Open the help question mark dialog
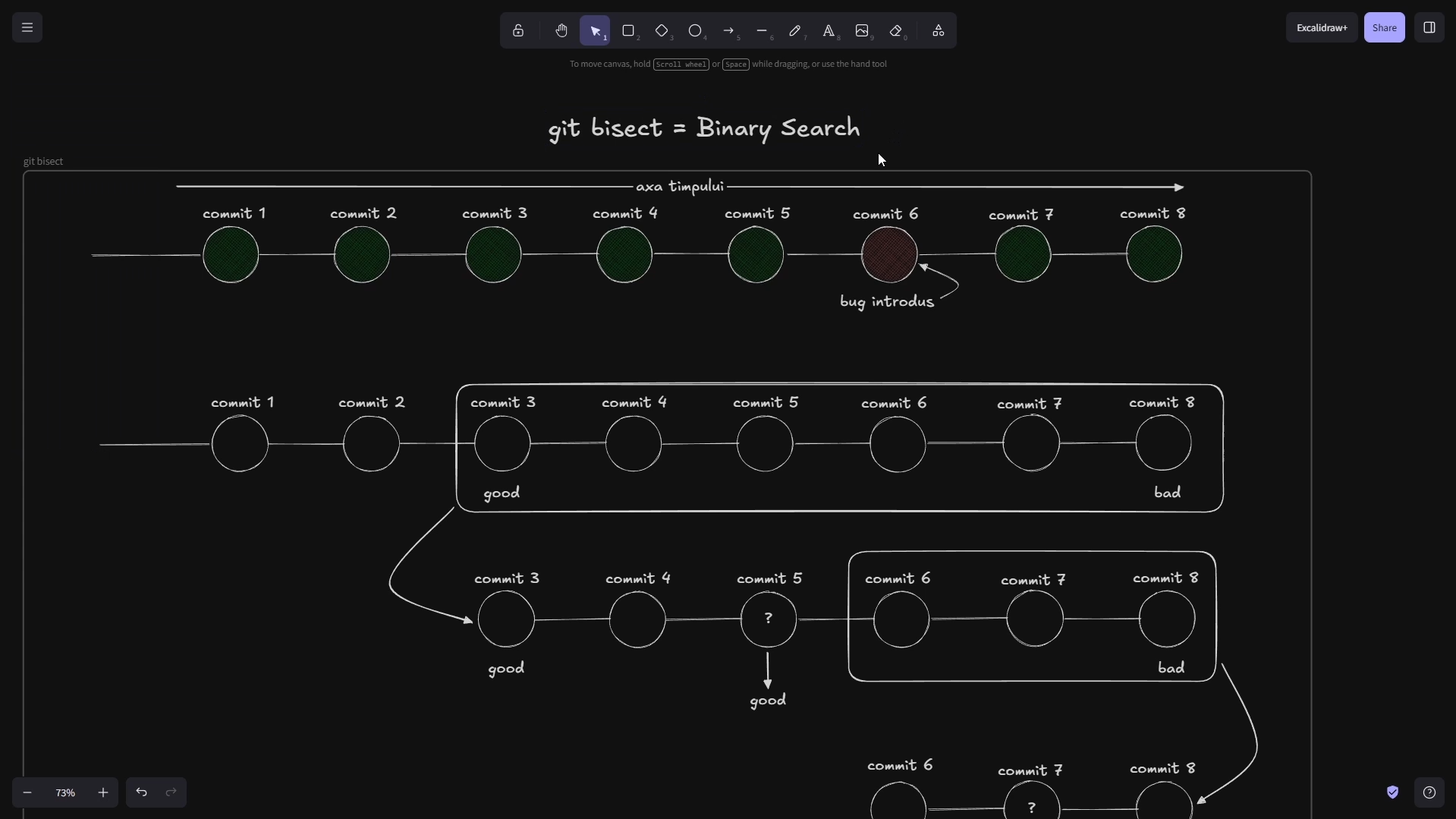 [1429, 792]
